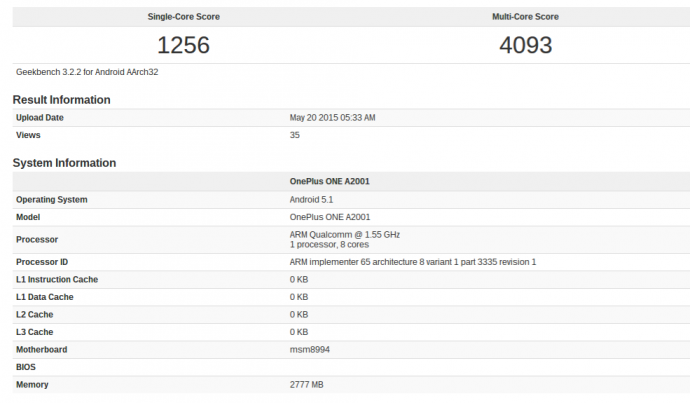Image resolution: width=690 pixels, height=403 pixels.
Task: Click the Result Information section heading
Action: pyautogui.click(x=61, y=100)
